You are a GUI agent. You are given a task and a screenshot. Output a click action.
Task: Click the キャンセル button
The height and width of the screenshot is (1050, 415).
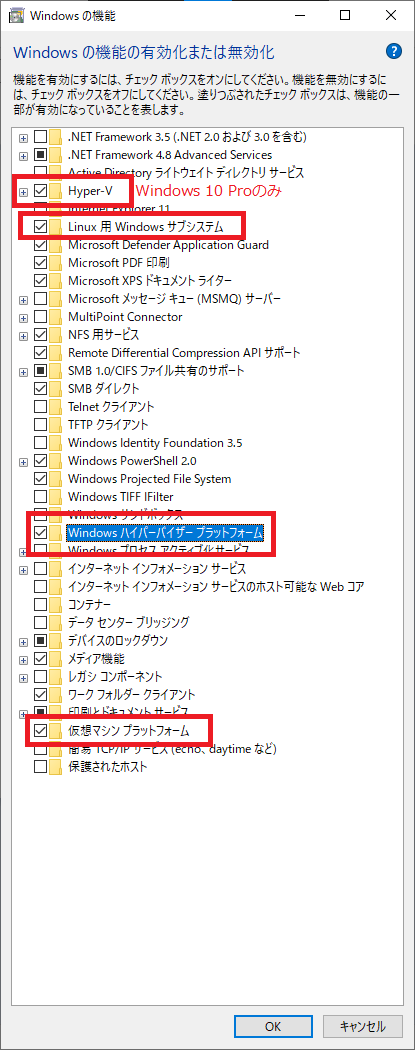(362, 1025)
